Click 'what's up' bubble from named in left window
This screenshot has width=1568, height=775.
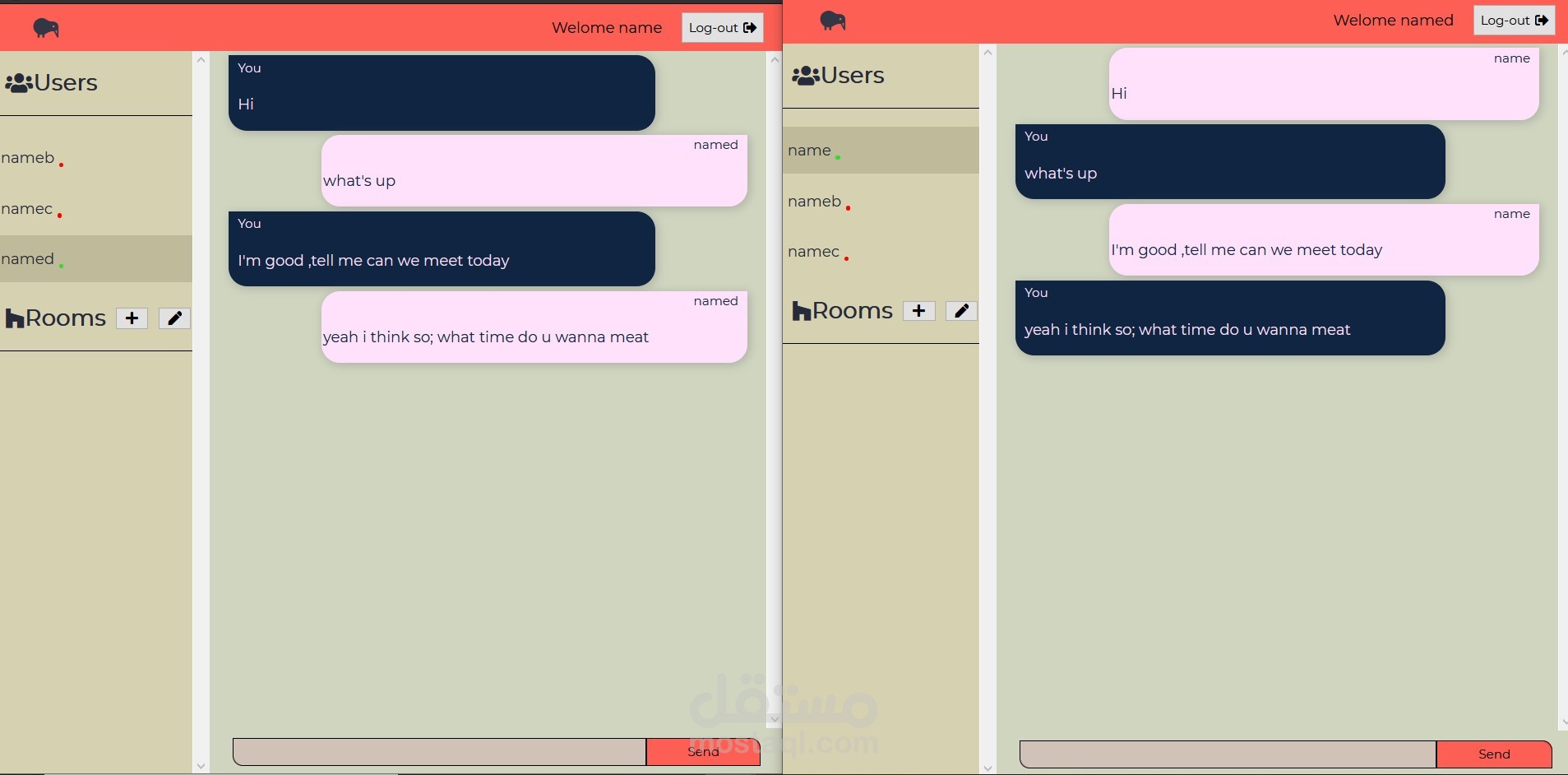[x=534, y=171]
